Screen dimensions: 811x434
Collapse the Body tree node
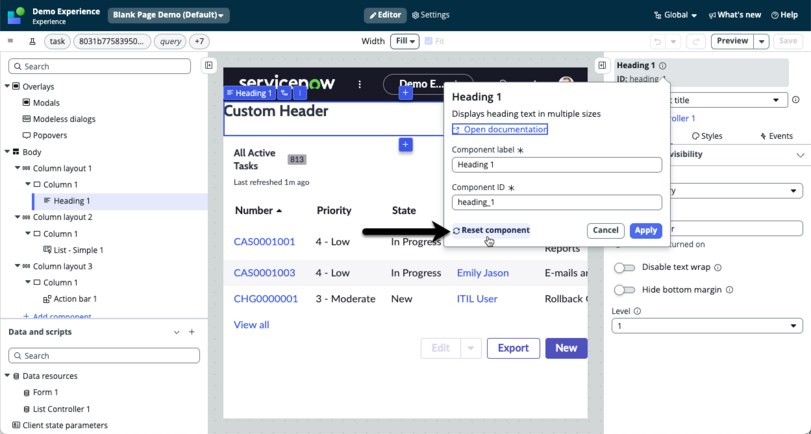(x=7, y=152)
